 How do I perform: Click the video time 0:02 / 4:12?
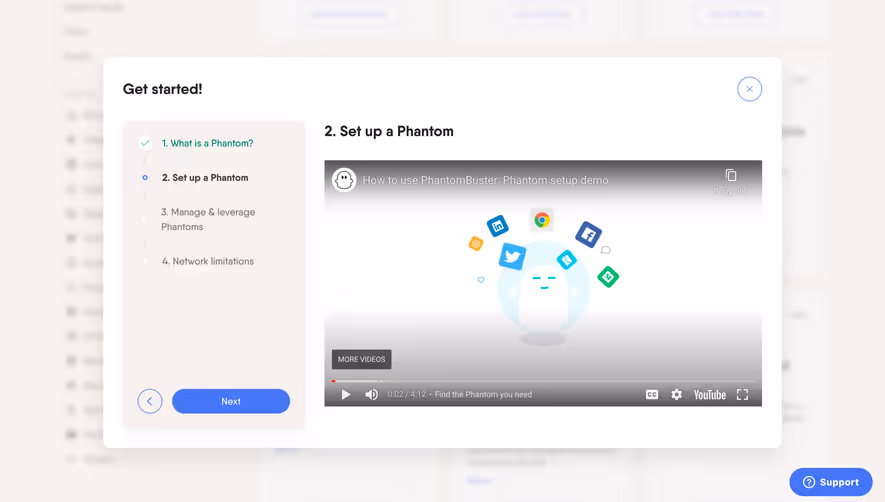[x=407, y=395]
